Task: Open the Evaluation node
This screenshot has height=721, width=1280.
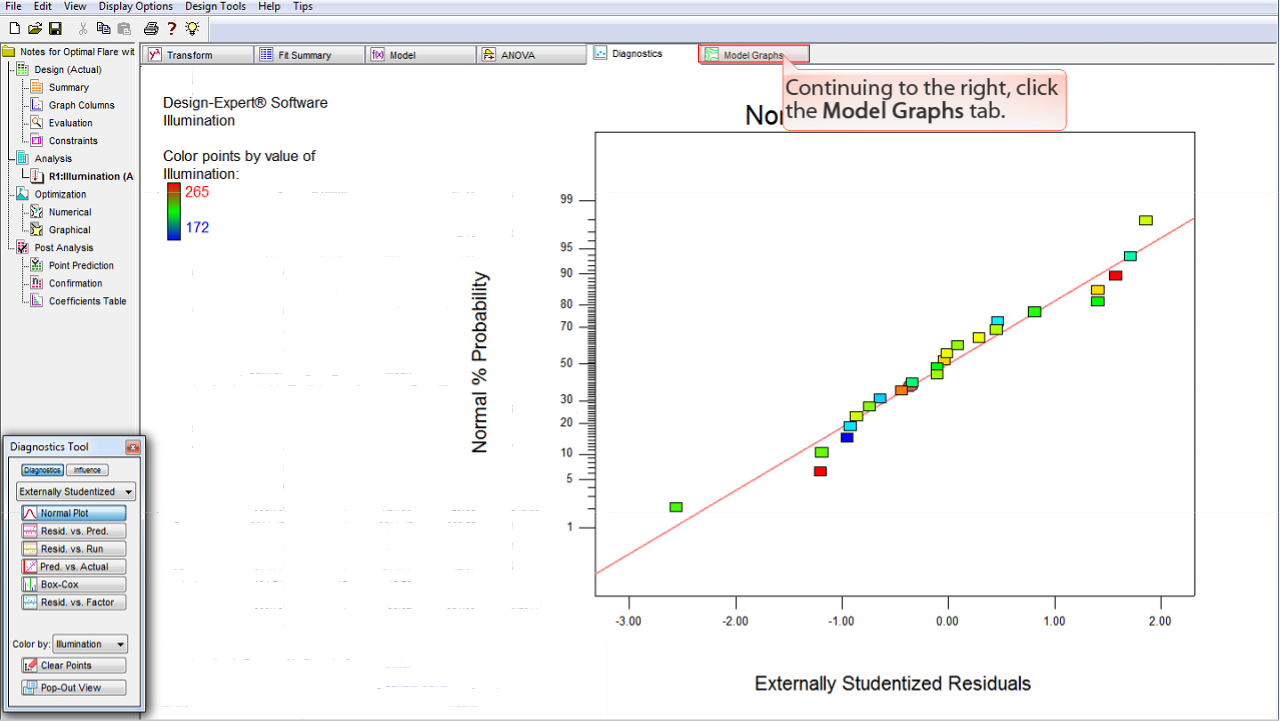Action: pyautogui.click(x=62, y=123)
